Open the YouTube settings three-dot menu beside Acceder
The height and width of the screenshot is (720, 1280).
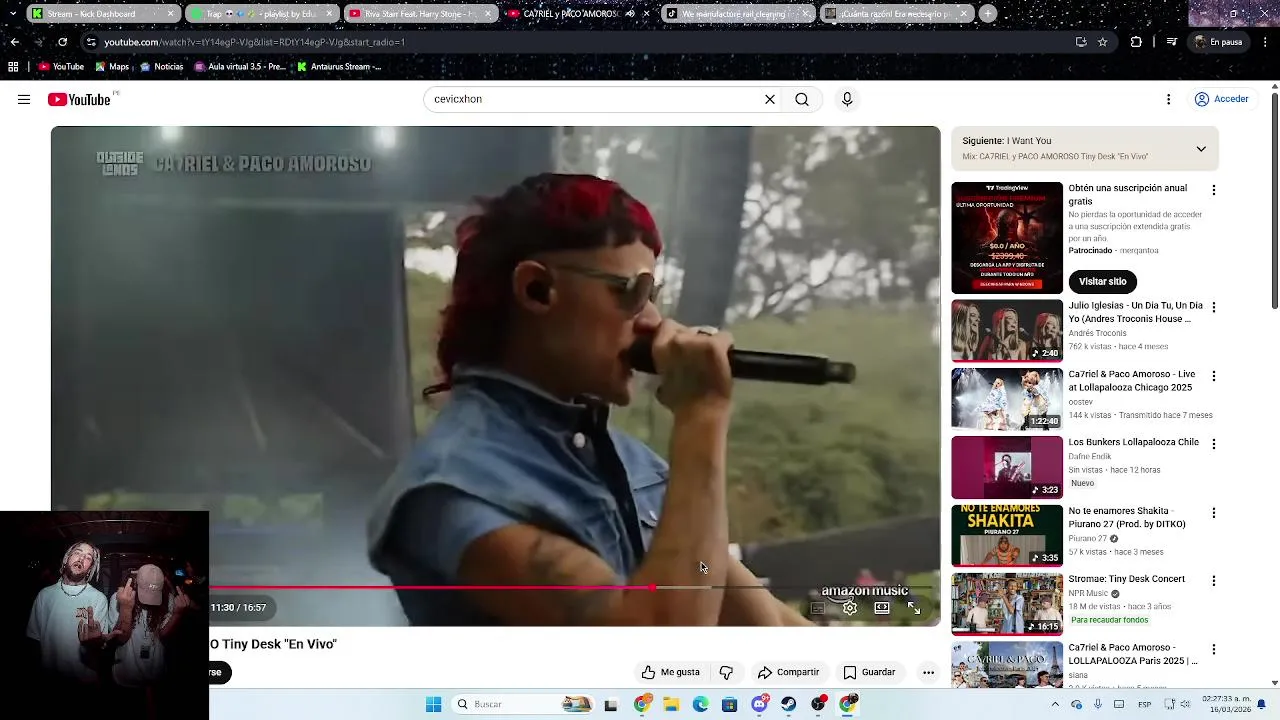click(1168, 99)
